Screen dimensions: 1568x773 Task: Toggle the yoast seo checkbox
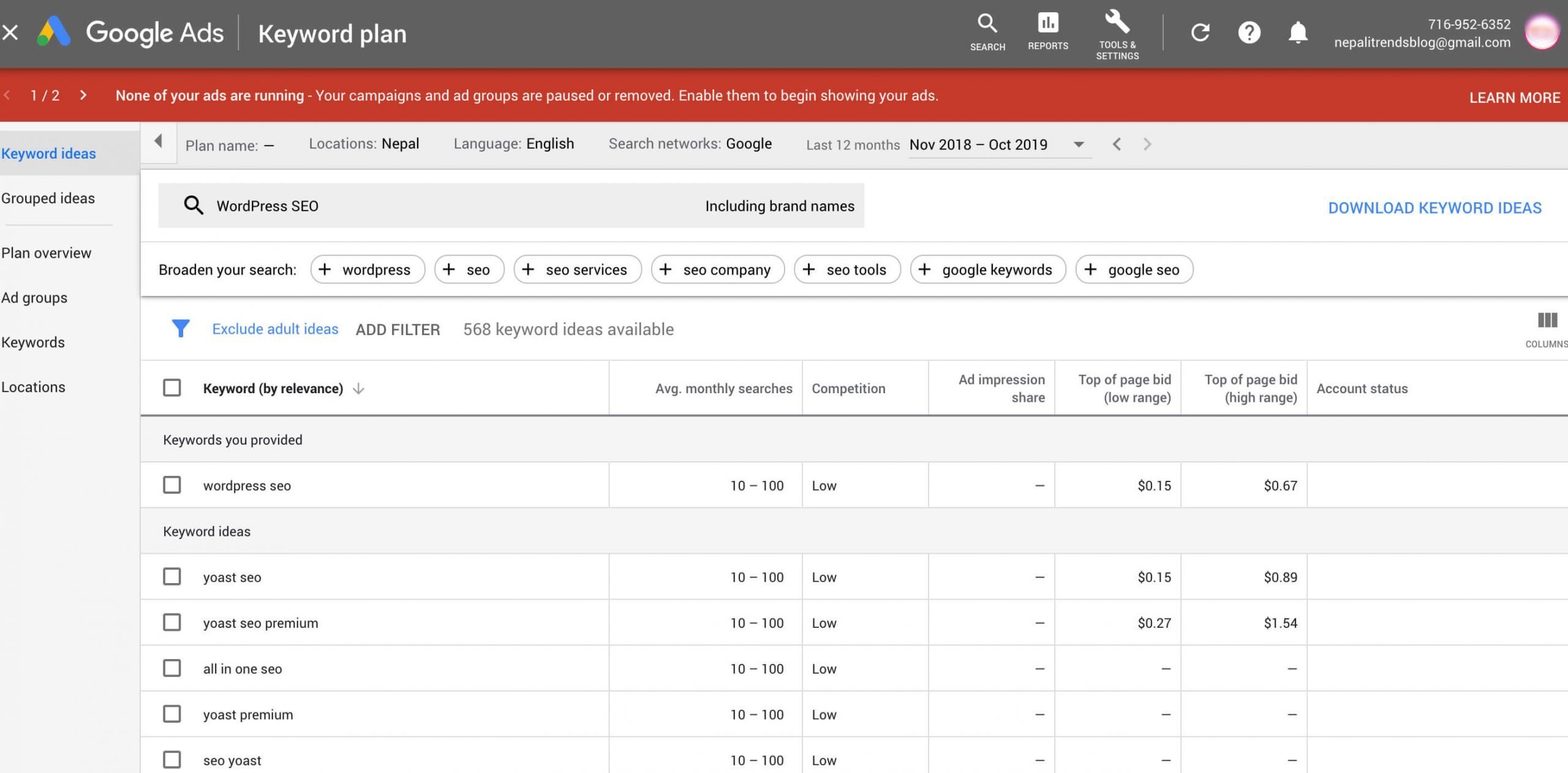[x=171, y=576]
